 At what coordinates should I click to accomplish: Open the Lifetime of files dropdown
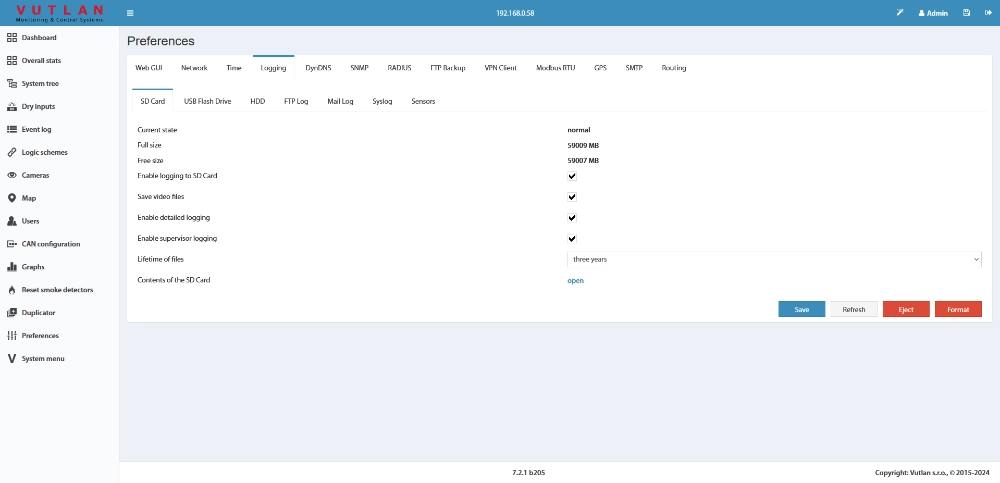[x=774, y=259]
